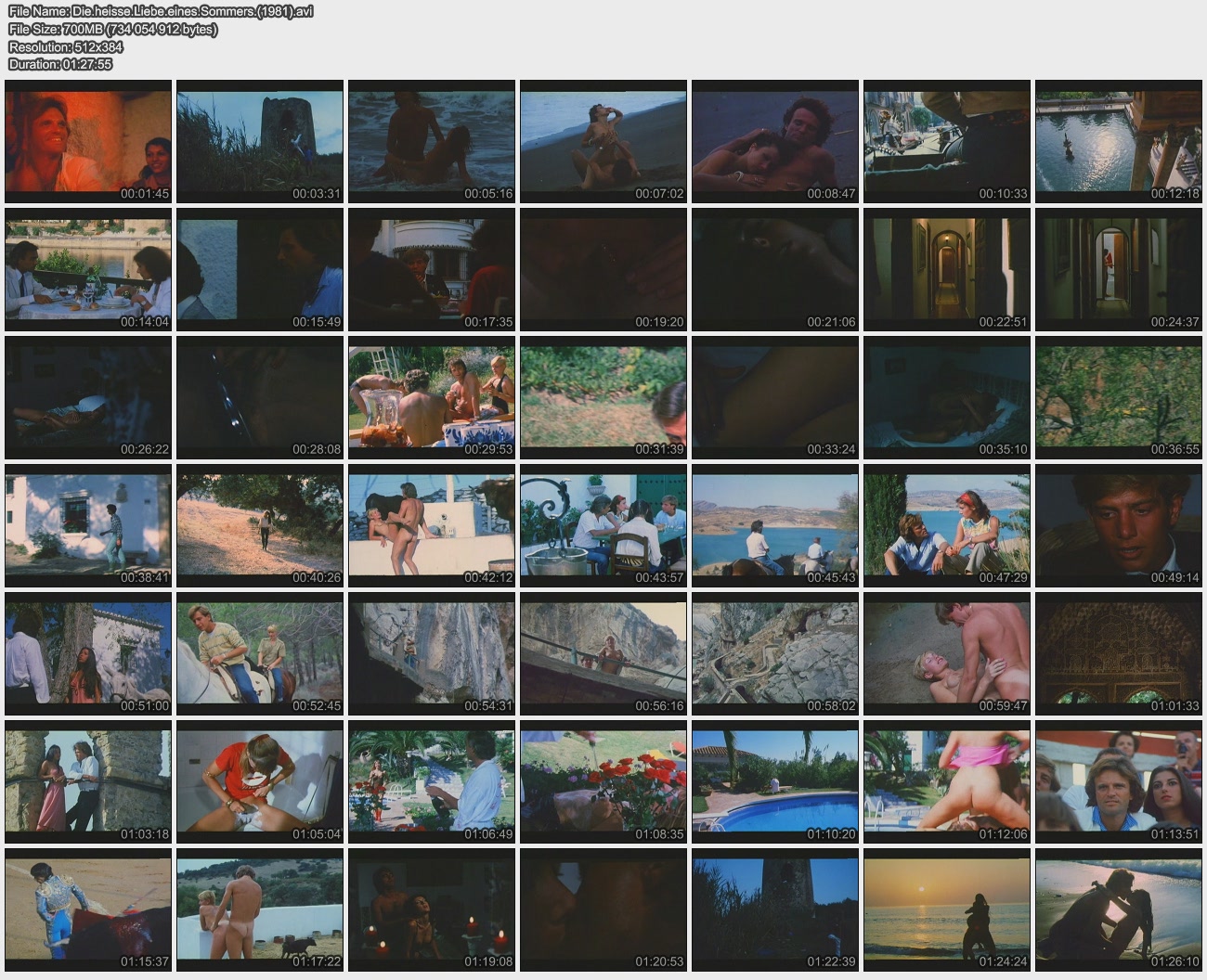Click the swimming pool thumbnail at 01:10:20
The width and height of the screenshot is (1207, 980).
(x=774, y=781)
